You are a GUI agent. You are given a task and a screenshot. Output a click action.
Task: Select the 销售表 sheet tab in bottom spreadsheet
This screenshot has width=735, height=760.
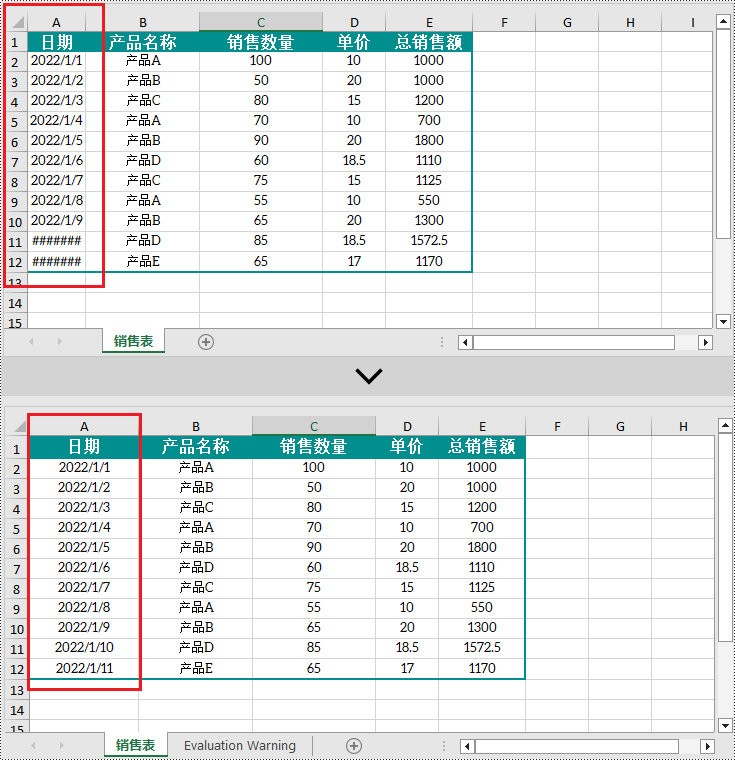(x=136, y=745)
